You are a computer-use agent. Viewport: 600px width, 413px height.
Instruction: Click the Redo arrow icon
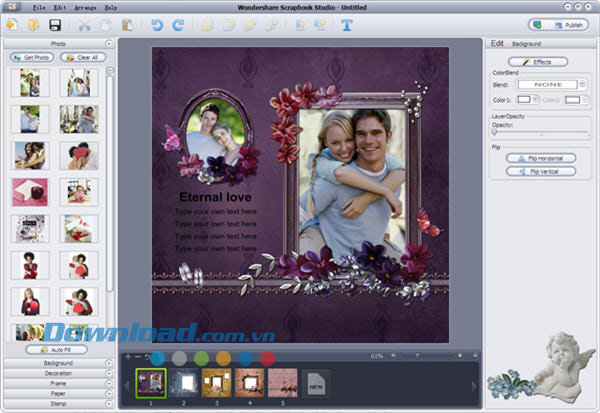pos(178,24)
